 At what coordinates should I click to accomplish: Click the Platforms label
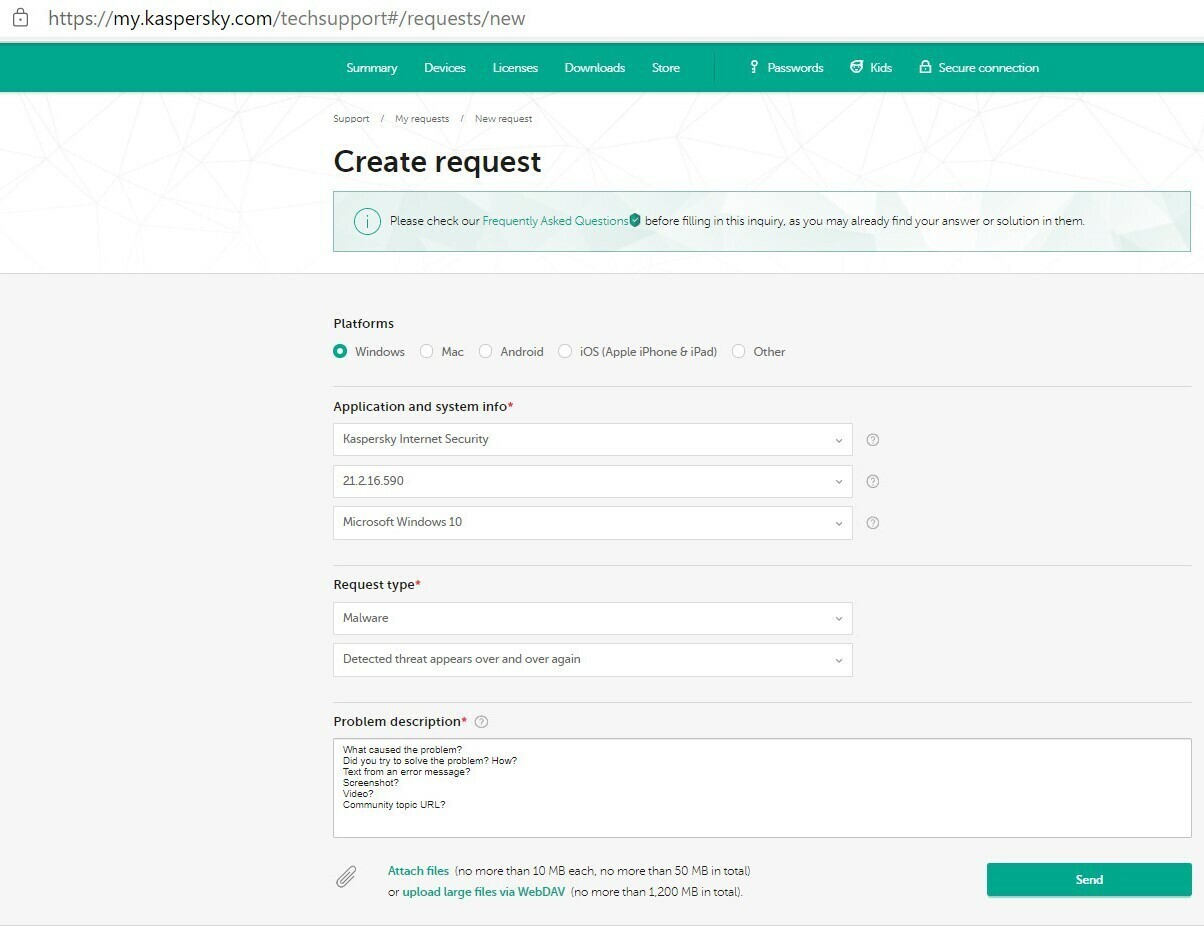363,324
